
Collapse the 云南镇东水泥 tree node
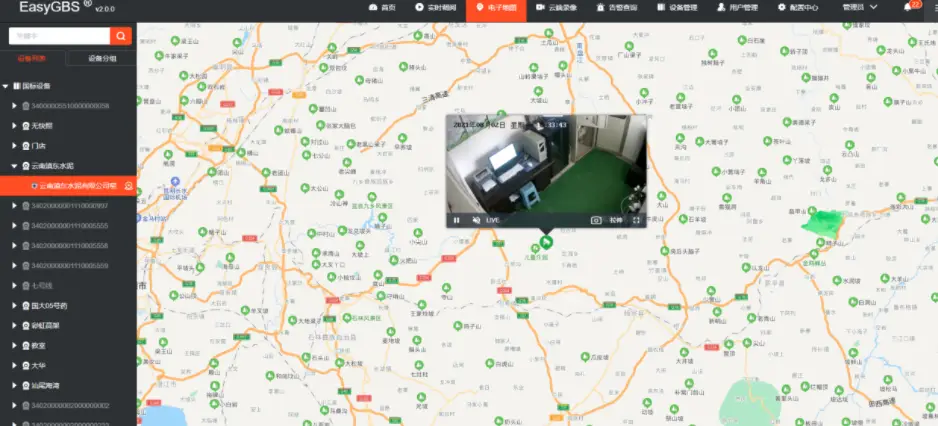pos(14,166)
